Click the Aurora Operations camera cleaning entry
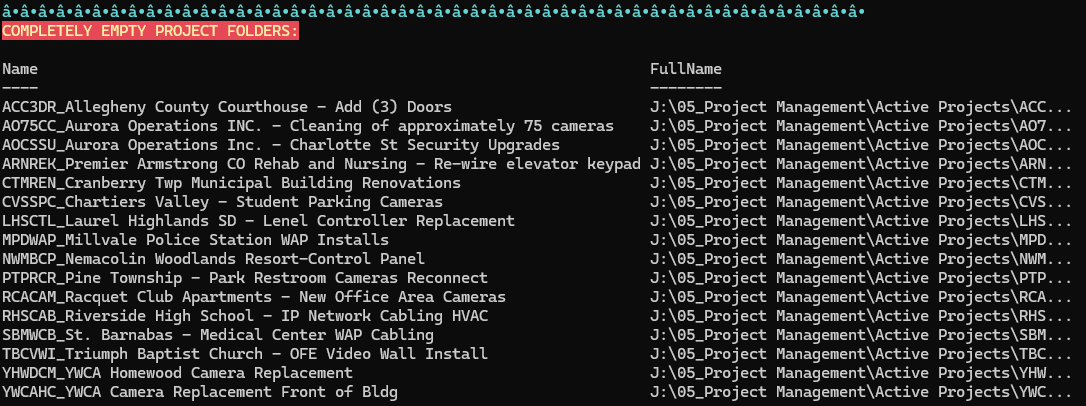 [x=308, y=126]
